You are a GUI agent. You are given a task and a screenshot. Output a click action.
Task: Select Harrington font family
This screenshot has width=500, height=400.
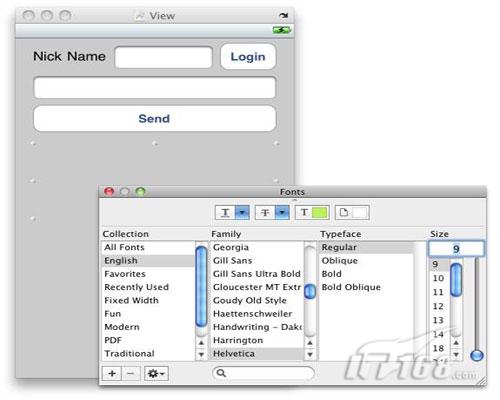(257, 340)
